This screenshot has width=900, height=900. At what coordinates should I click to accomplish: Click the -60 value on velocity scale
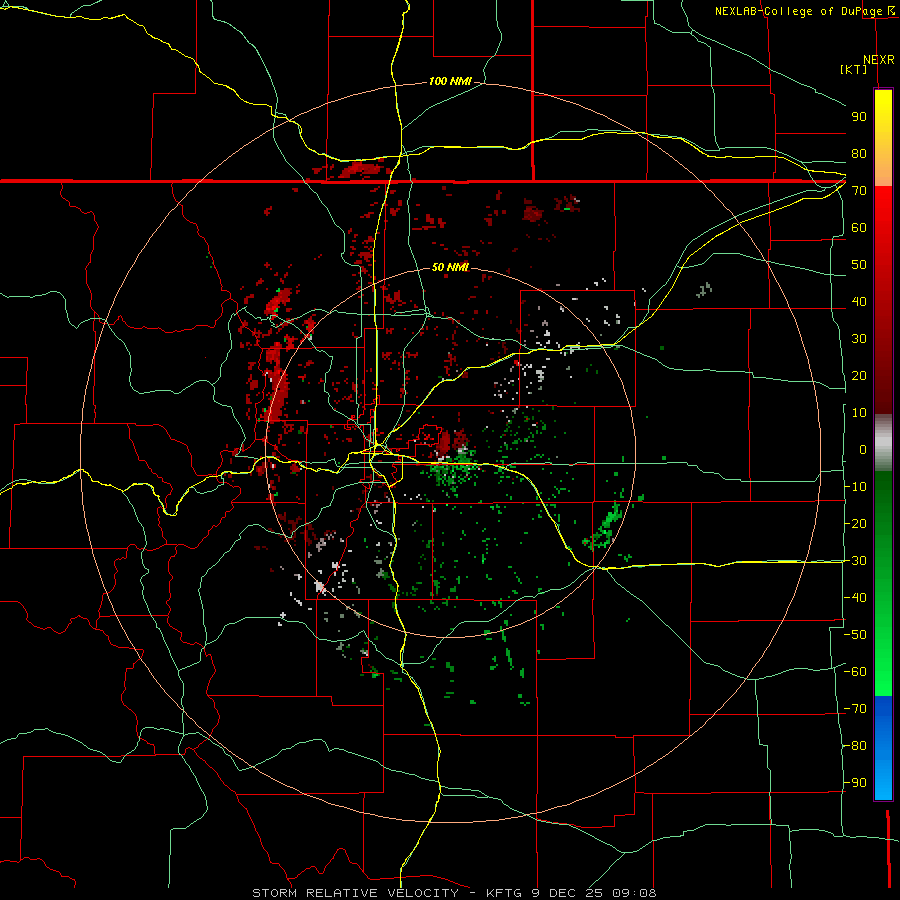point(855,672)
